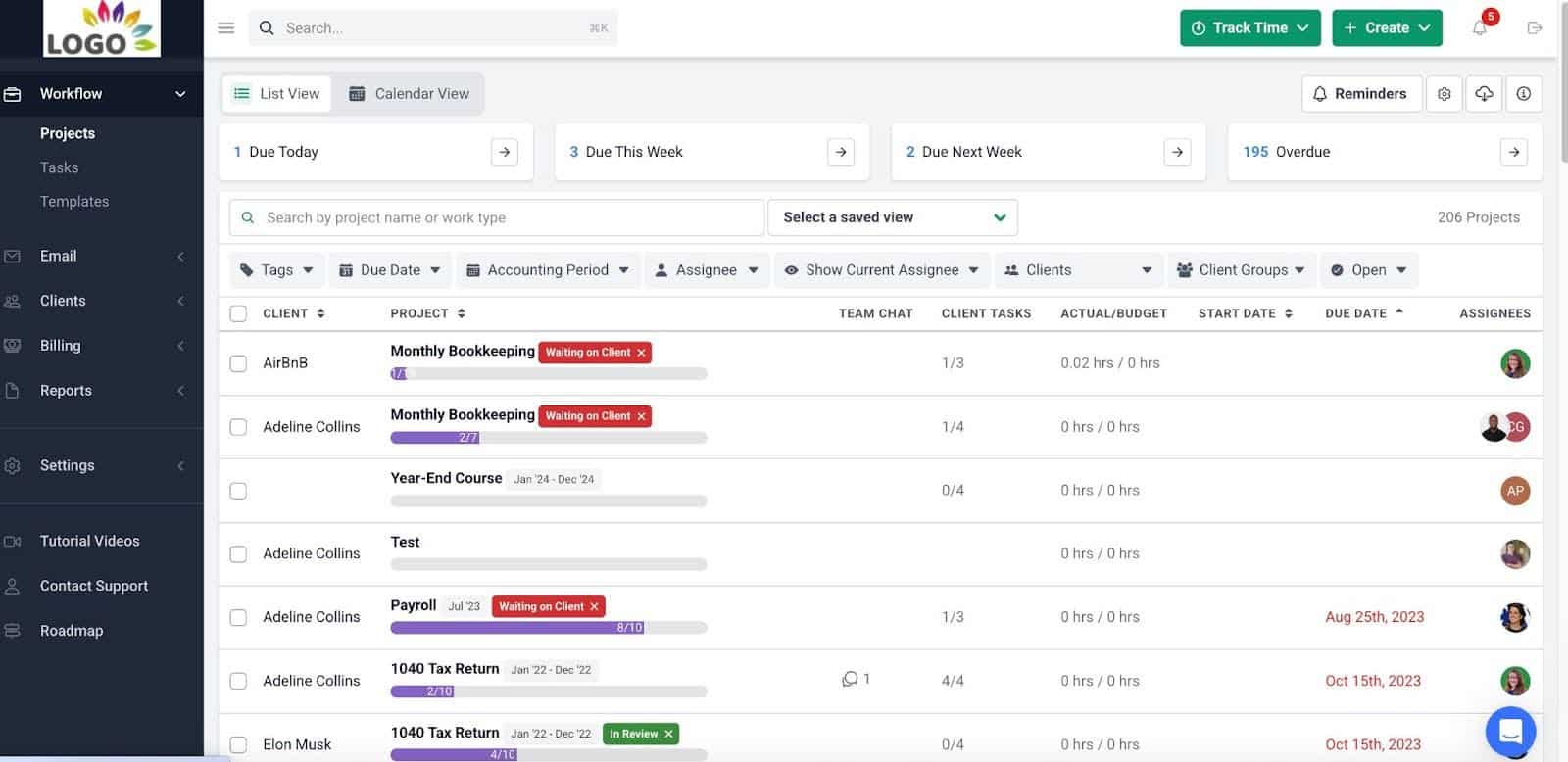Click the hamburger menu icon
This screenshot has height=762, width=1568.
point(226,28)
